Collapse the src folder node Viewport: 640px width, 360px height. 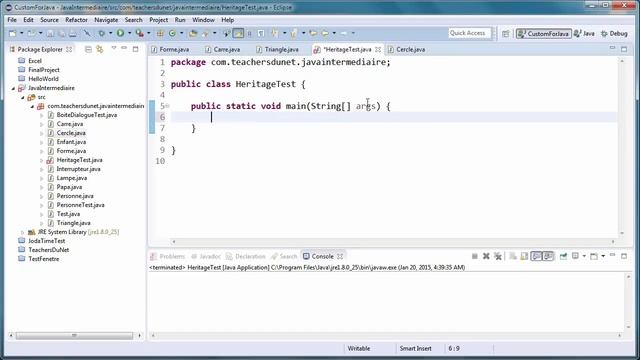click(22, 97)
